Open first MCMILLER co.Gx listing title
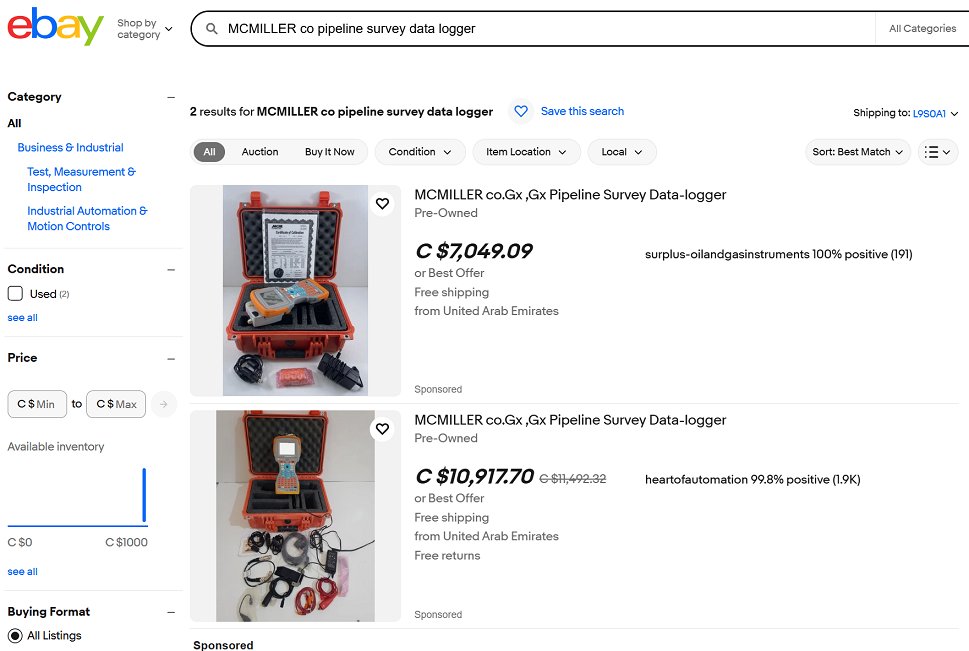Viewport: 969px width, 651px height. (x=570, y=195)
